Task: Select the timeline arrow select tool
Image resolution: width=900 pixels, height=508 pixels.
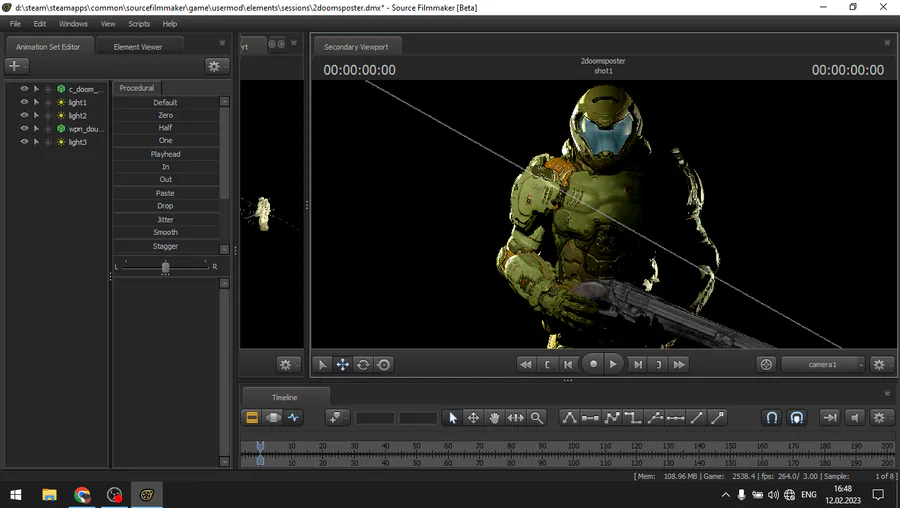Action: coord(452,418)
